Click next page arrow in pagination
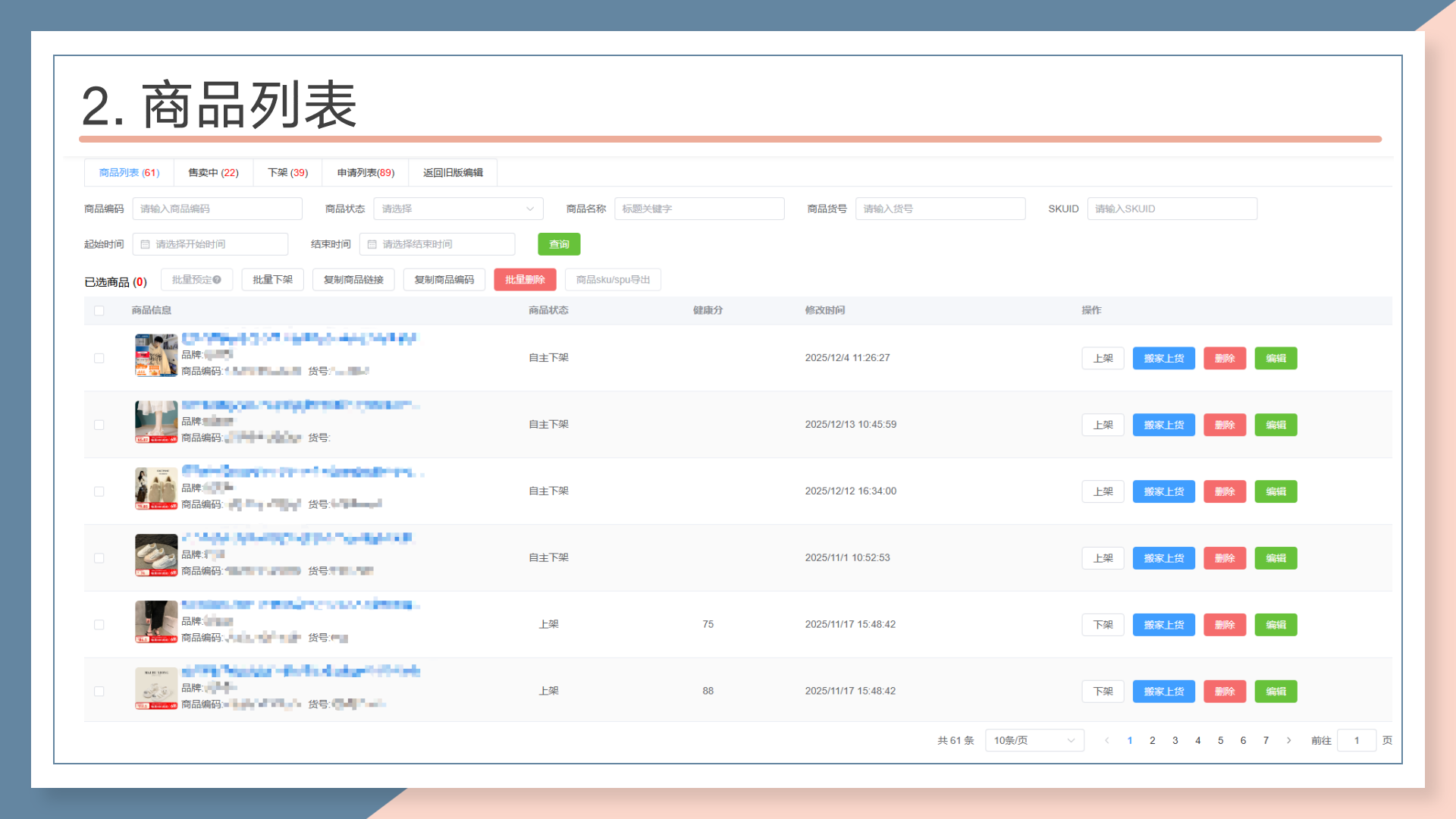1456x819 pixels. 1288,740
